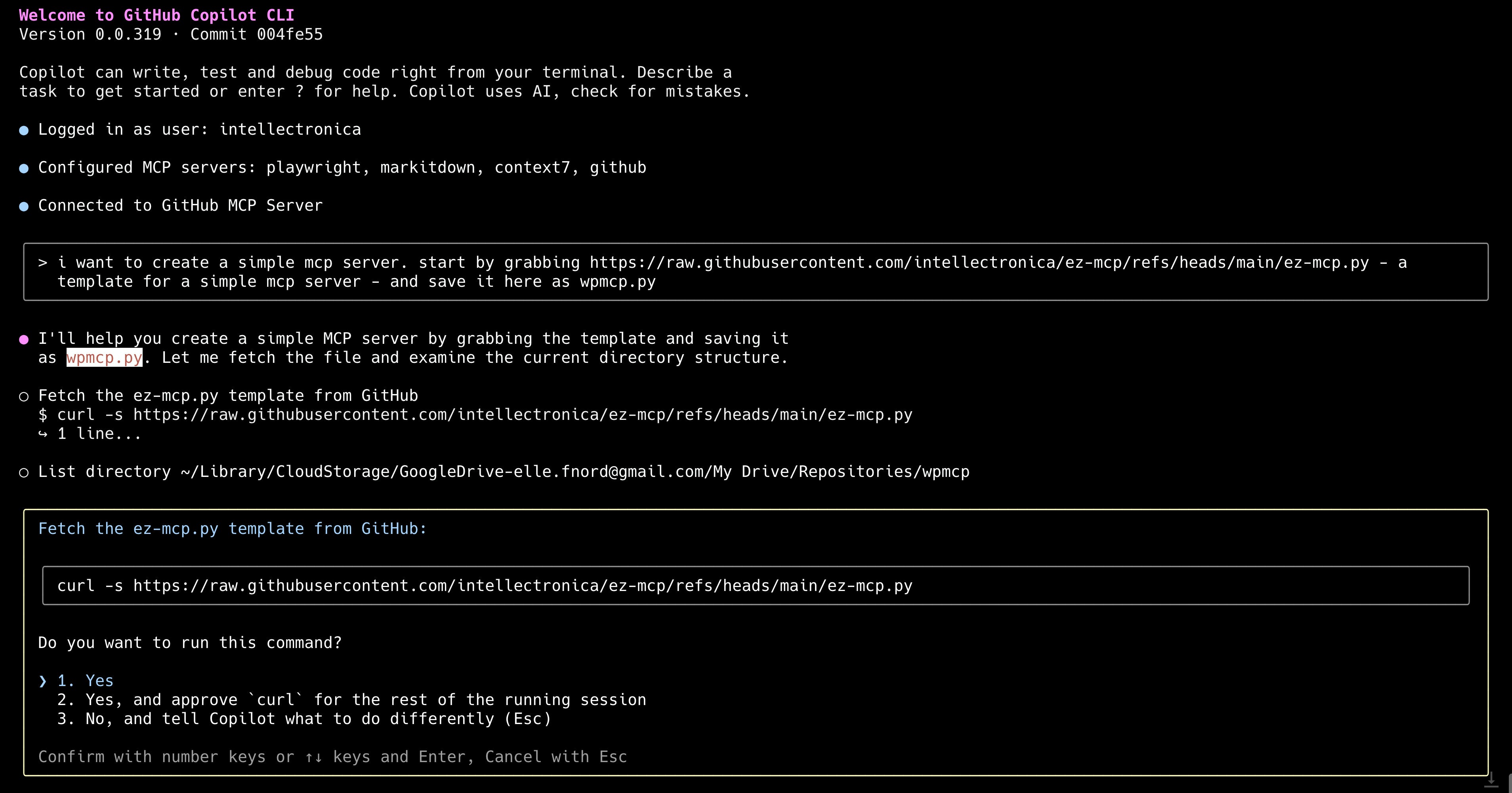Viewport: 1512px width, 793px height.
Task: Click the raw.githubusercontent.com URL in user prompt
Action: click(978, 263)
